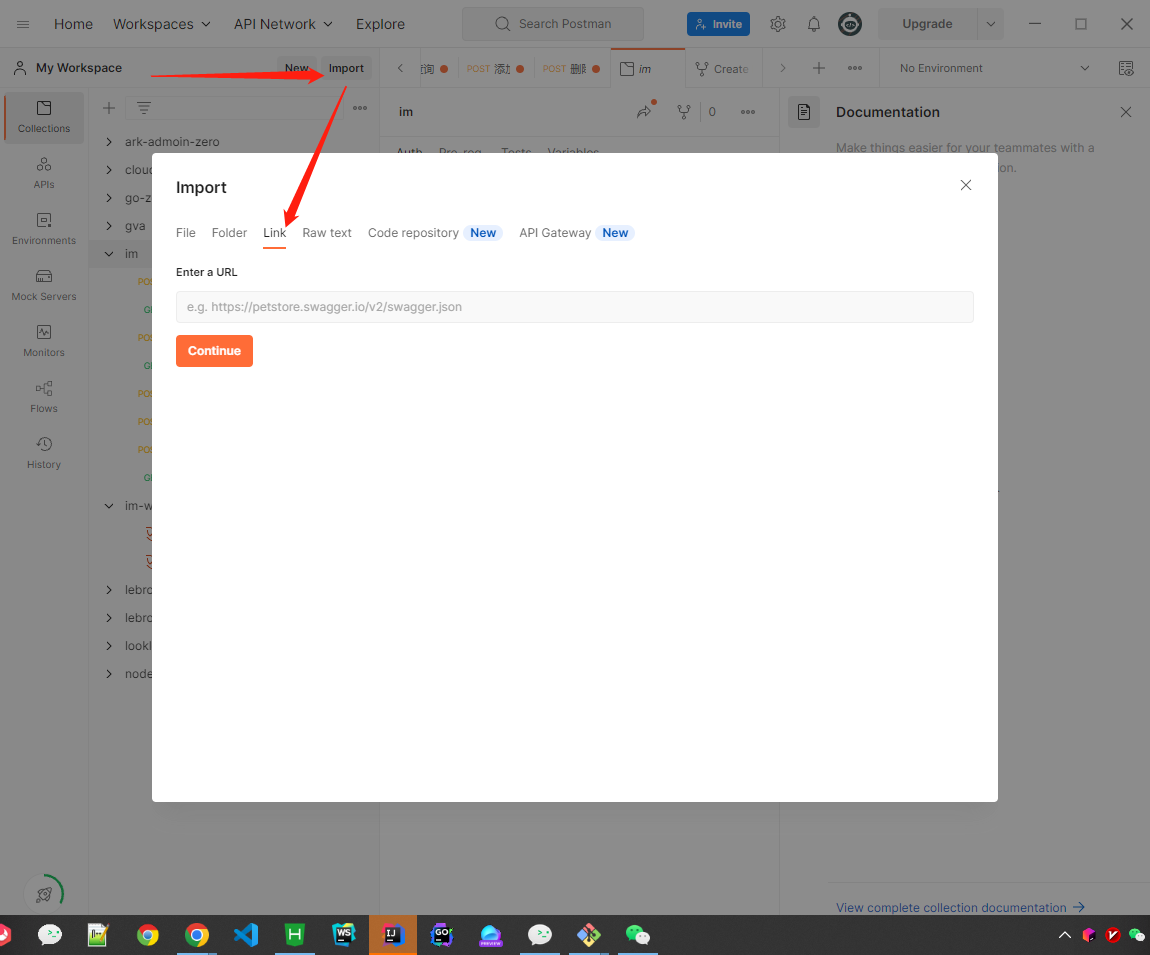Open the collections panel three-dot options
The height and width of the screenshot is (955, 1150).
(359, 109)
